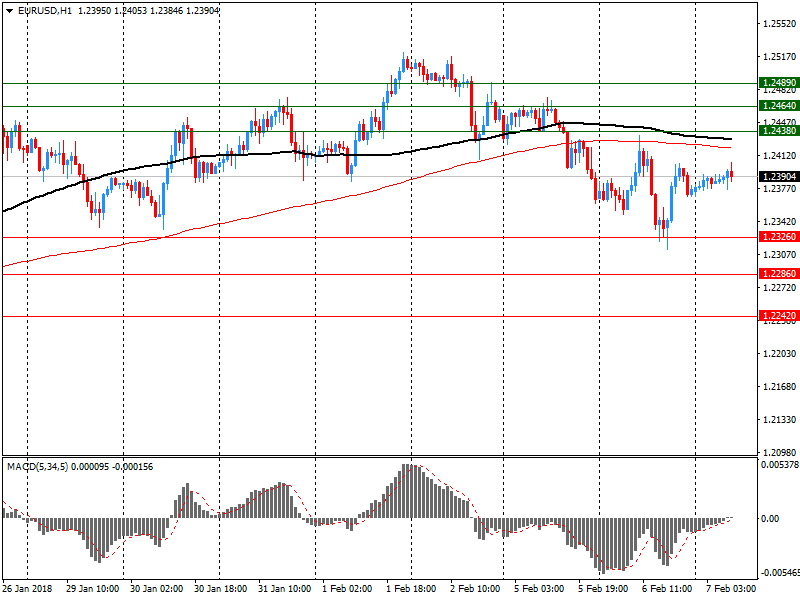Click the red moving average curve
The width and height of the screenshot is (800, 600).
tap(300, 207)
